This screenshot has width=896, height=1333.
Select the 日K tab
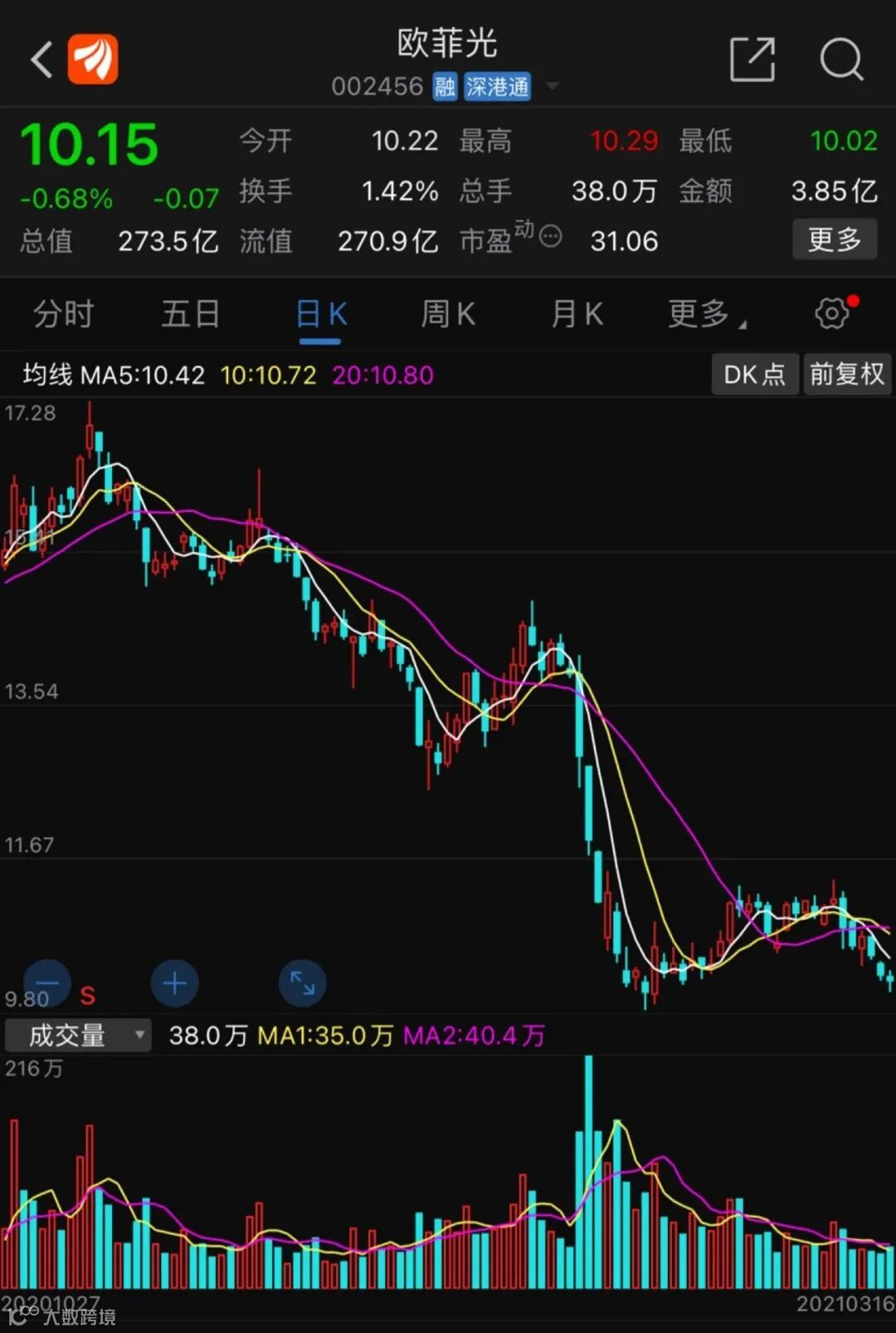tap(320, 315)
